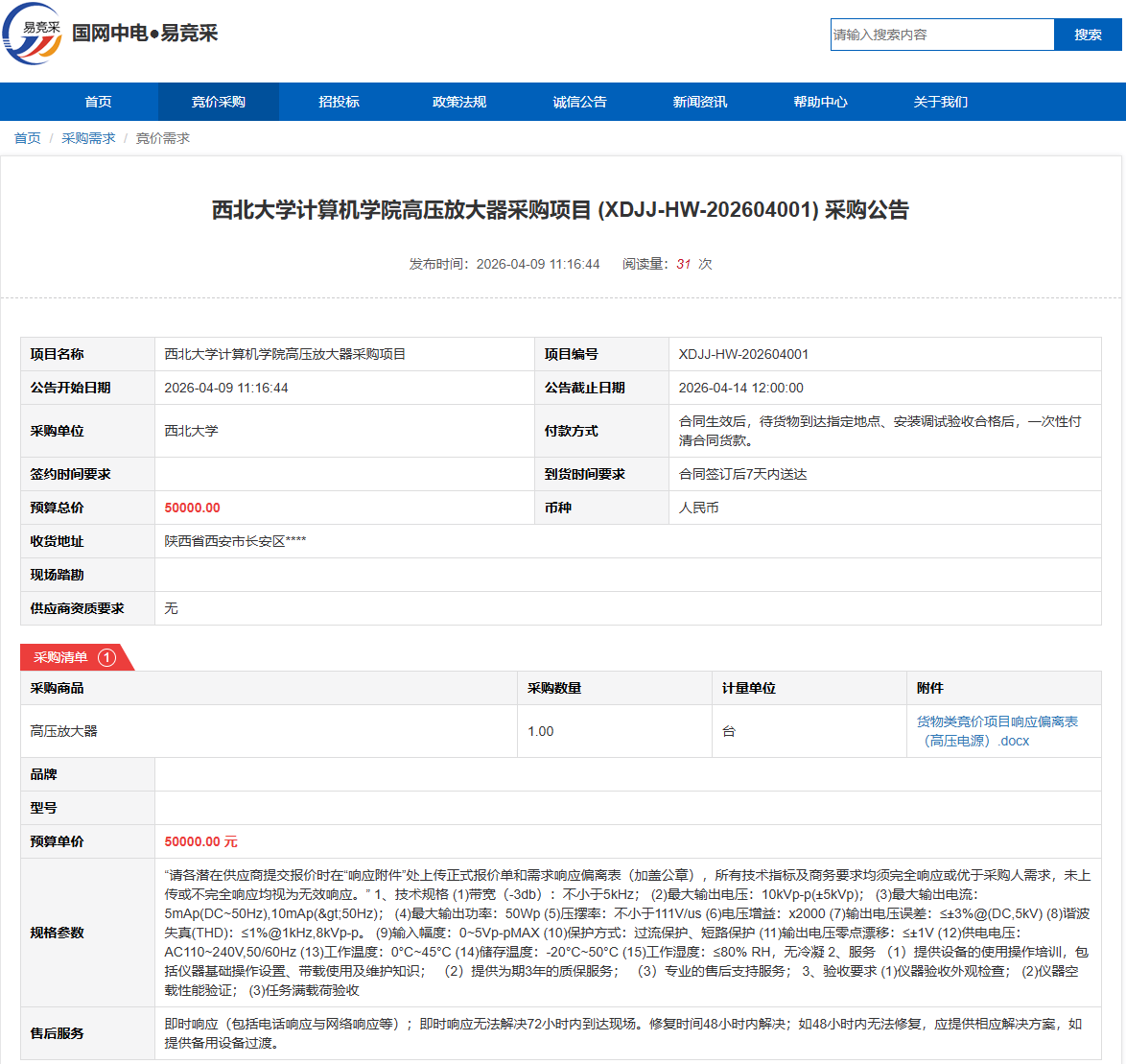Click the 国网中电●易竞采 site title
The height and width of the screenshot is (1064, 1126).
coord(145,34)
